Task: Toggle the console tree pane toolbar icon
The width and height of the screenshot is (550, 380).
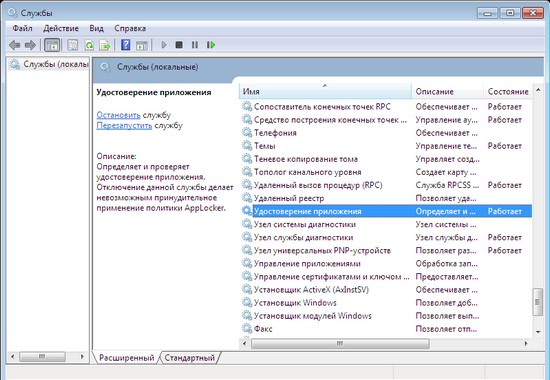Action: coord(52,45)
